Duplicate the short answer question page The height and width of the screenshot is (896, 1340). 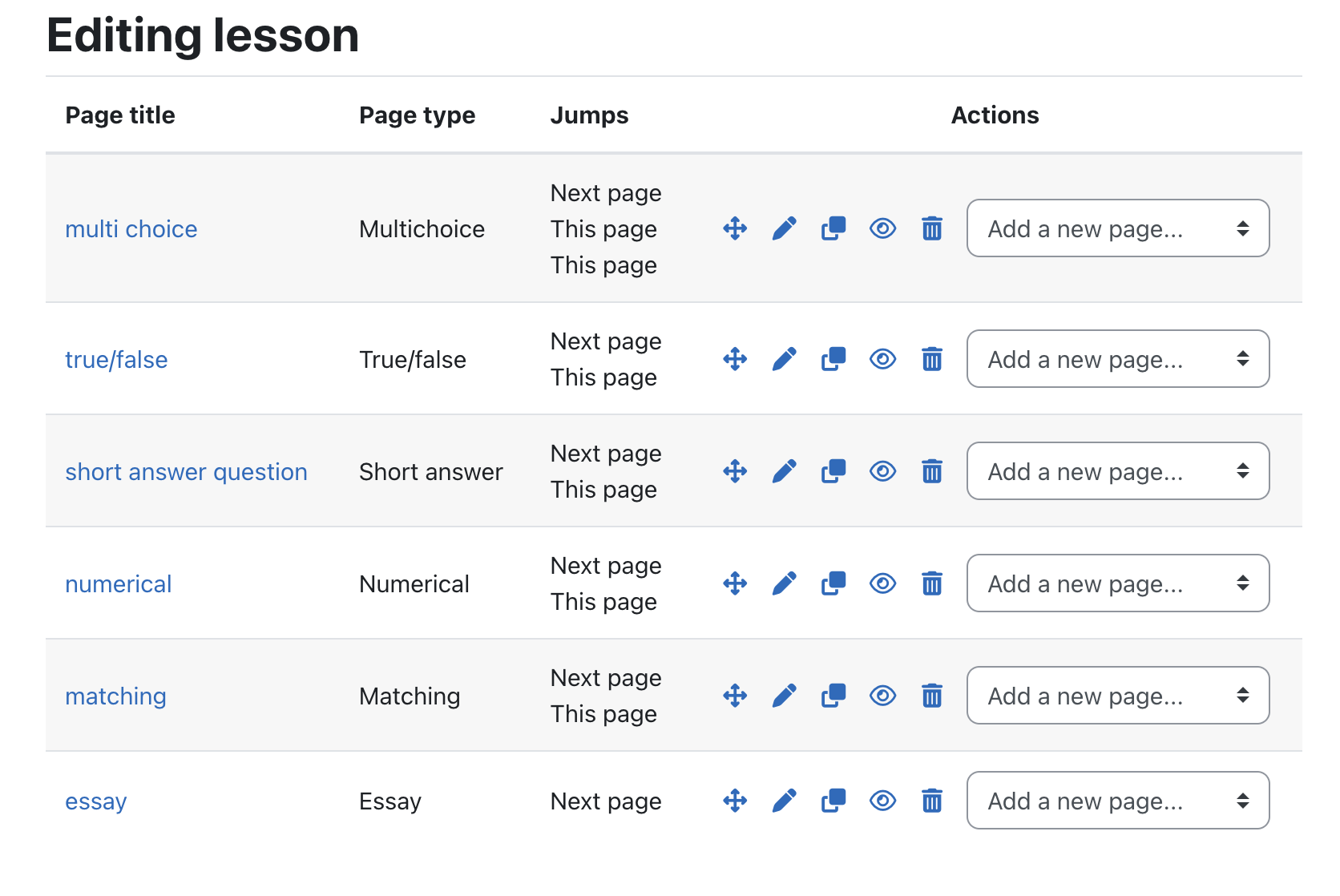click(833, 471)
